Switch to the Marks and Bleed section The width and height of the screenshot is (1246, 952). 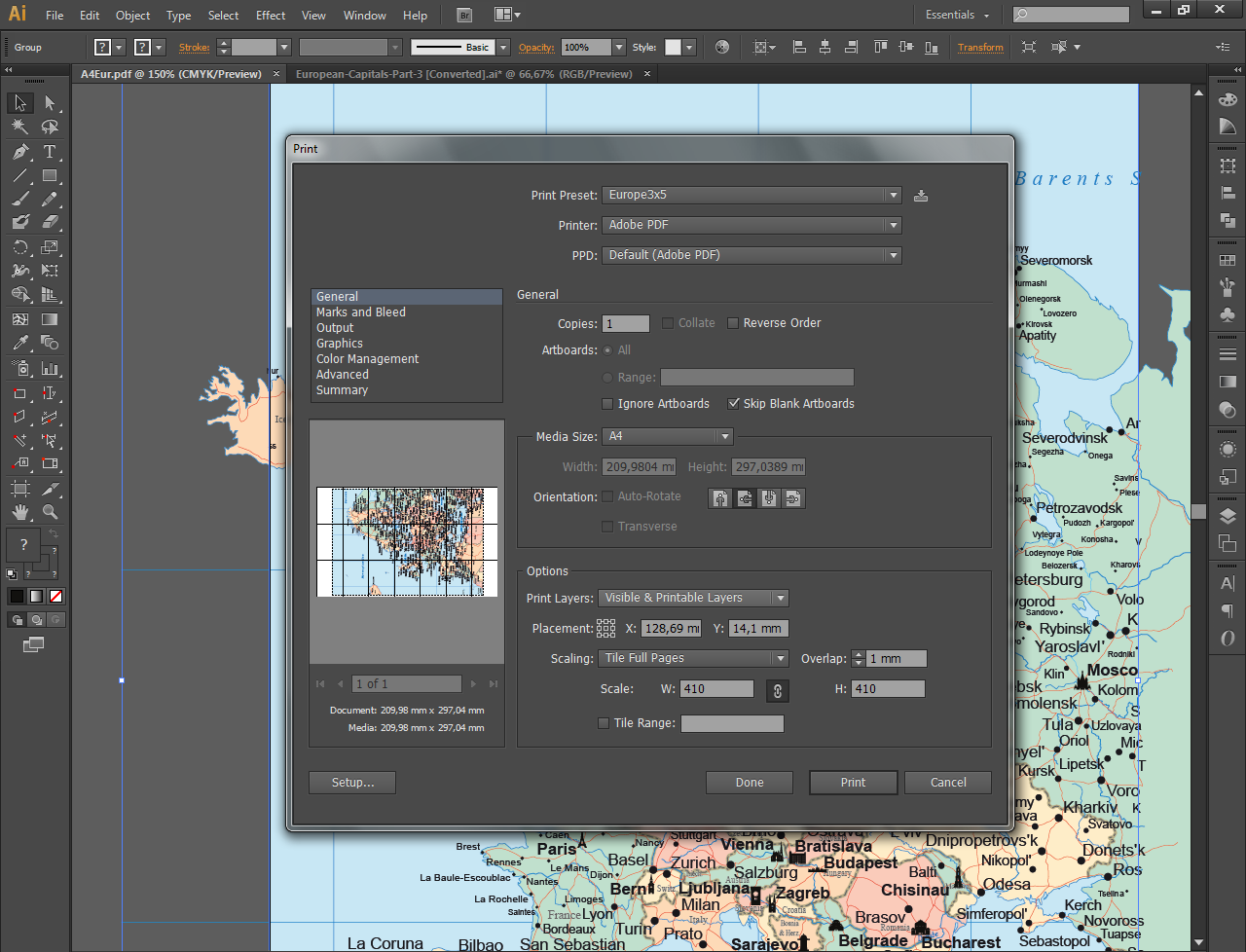pos(360,311)
